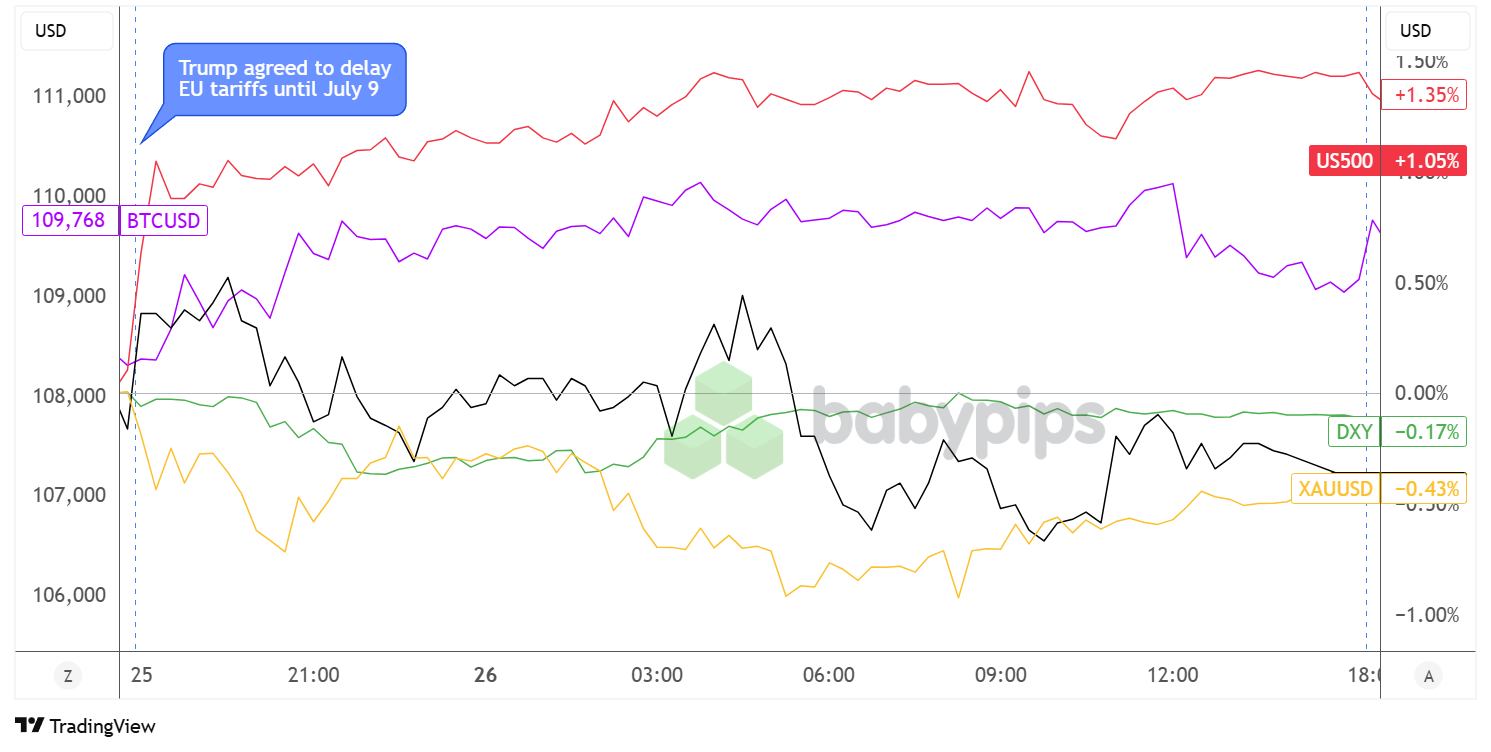Click the TradingView logo icon

[x=29, y=726]
